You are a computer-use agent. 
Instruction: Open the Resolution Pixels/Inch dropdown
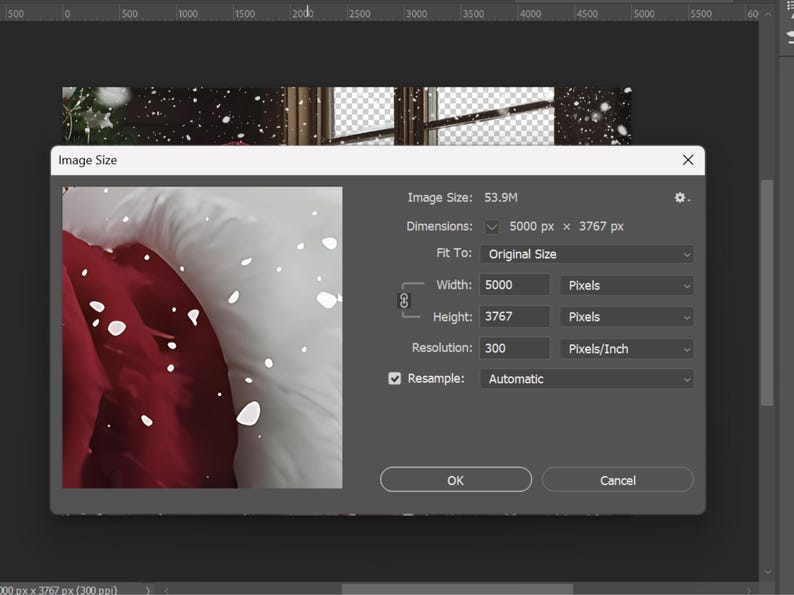626,349
